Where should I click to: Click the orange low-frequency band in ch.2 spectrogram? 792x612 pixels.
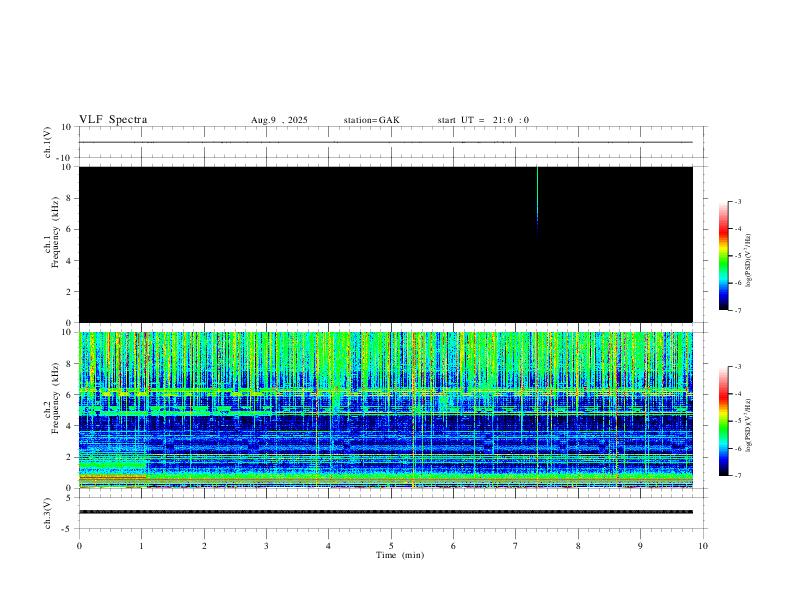[x=113, y=477]
